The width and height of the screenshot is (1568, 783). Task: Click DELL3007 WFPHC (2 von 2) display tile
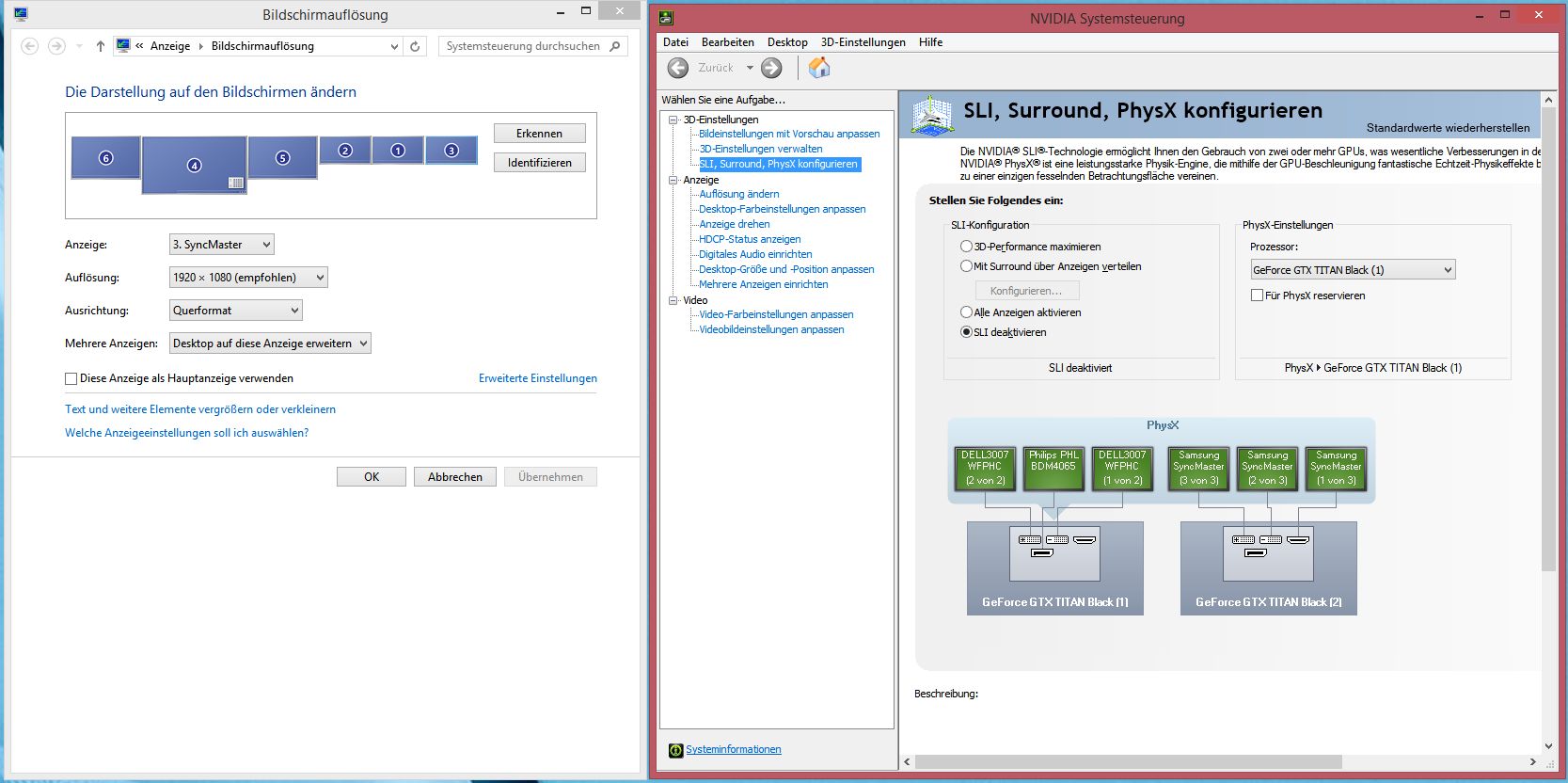tap(985, 468)
